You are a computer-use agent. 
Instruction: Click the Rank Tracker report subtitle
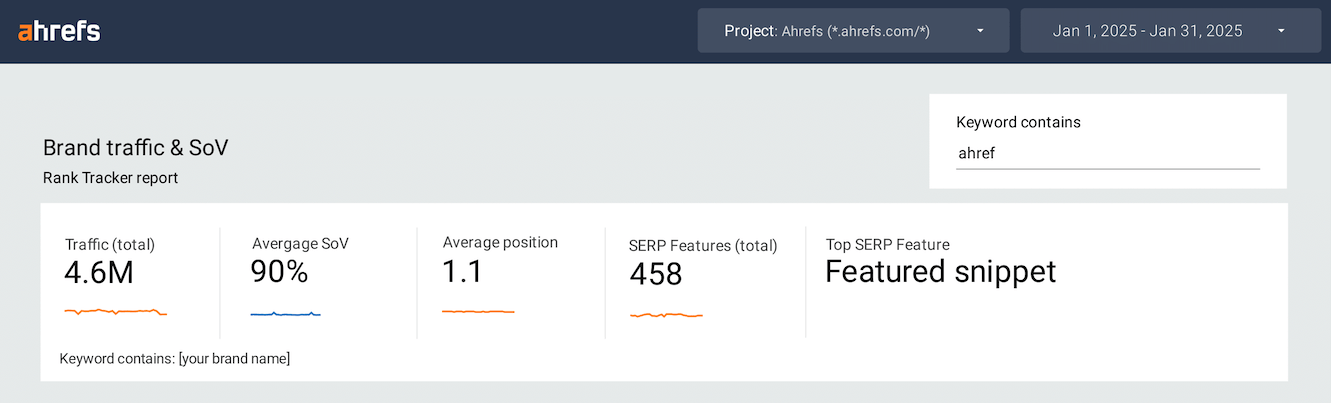point(110,178)
